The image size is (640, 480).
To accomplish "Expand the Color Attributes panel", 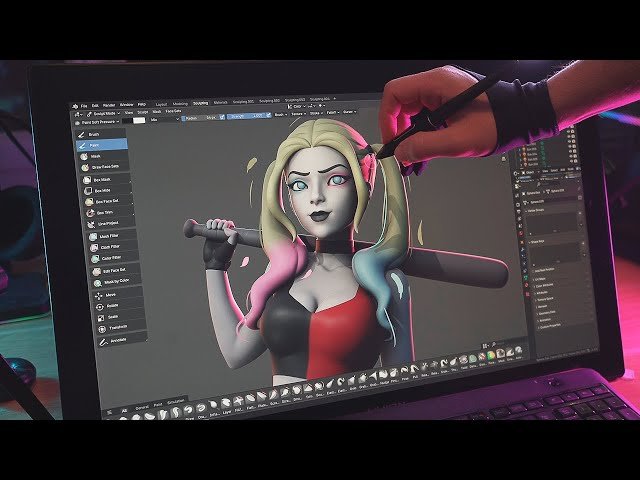I will 544,285.
